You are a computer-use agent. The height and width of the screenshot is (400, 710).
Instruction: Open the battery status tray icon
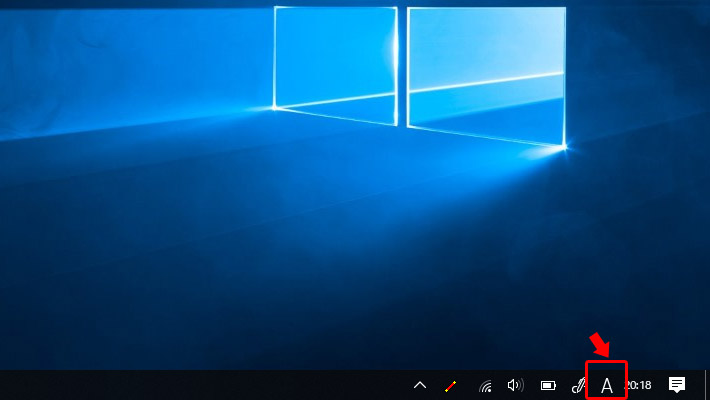coord(548,386)
